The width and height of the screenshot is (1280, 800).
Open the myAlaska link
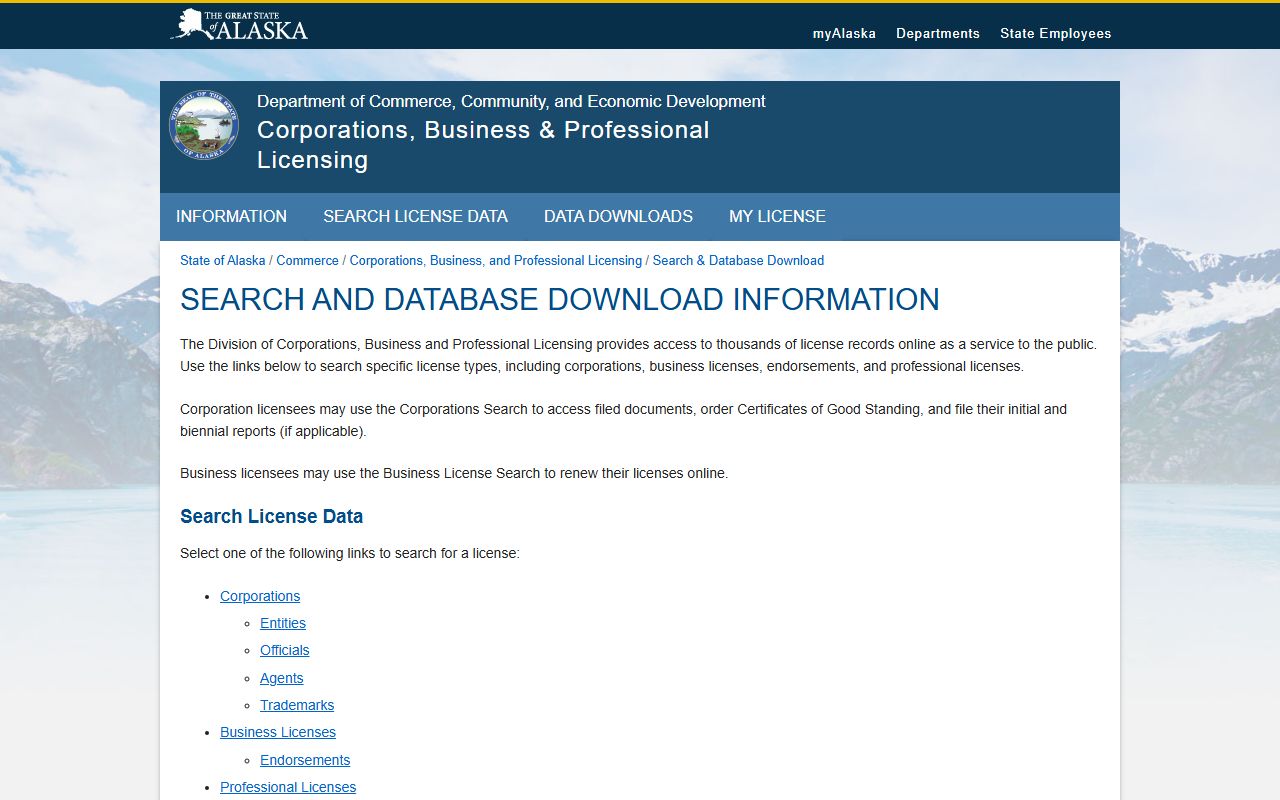coord(844,33)
